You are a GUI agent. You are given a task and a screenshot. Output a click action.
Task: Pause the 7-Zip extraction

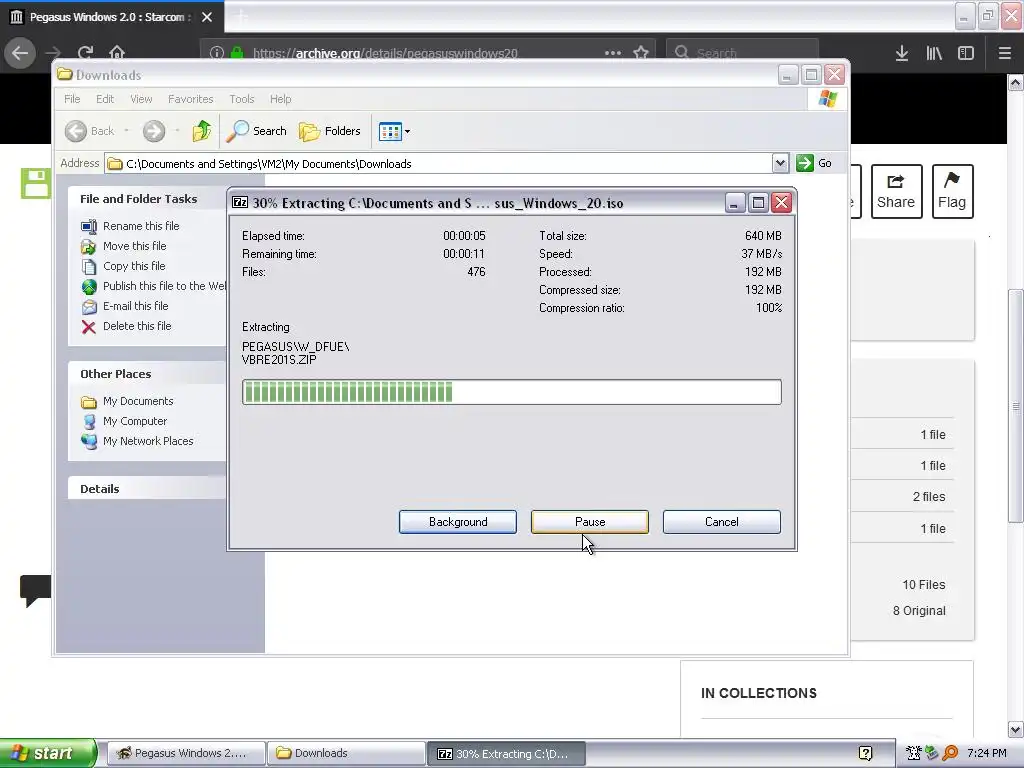click(x=590, y=522)
